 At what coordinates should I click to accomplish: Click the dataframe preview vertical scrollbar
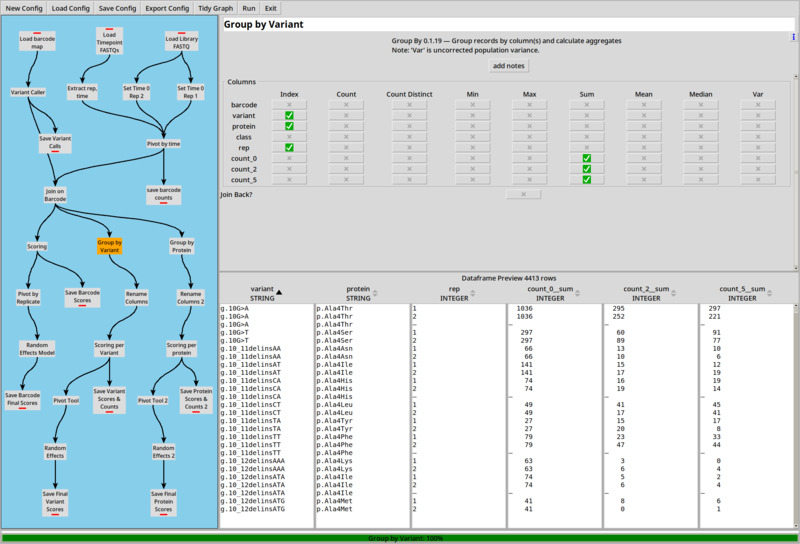point(795,416)
